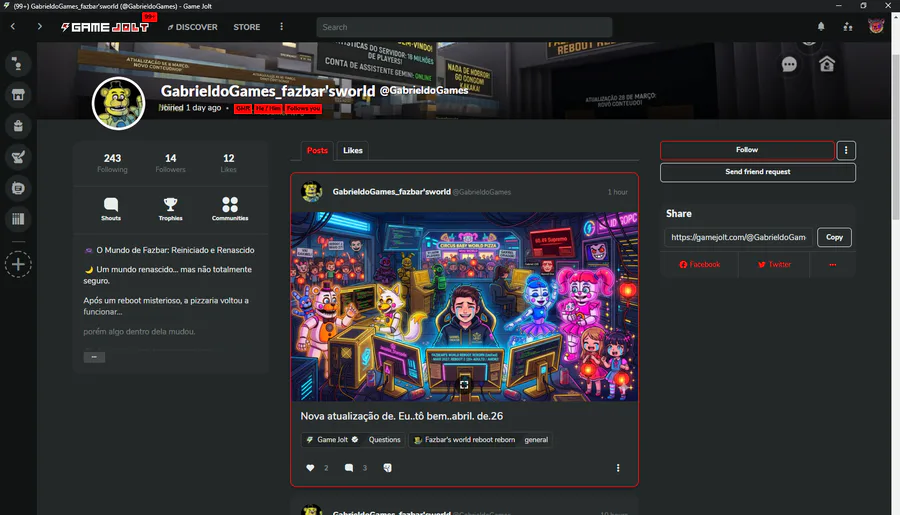The image size is (900, 515).
Task: Share profile on Facebook
Action: coord(699,265)
